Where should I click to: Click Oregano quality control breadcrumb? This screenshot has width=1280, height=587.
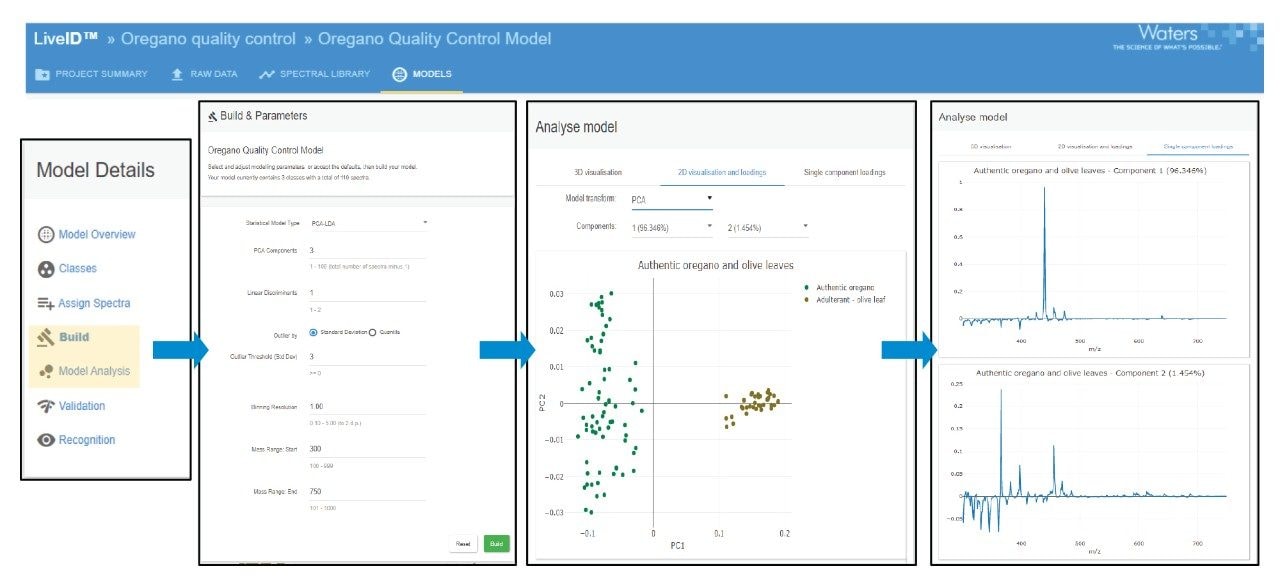pyautogui.click(x=209, y=39)
